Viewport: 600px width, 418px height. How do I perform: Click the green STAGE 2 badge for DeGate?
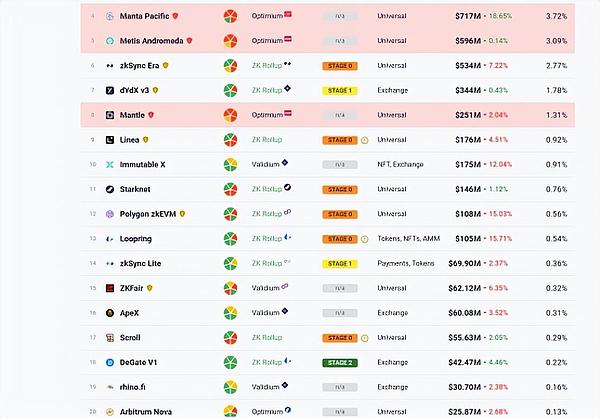coord(339,362)
